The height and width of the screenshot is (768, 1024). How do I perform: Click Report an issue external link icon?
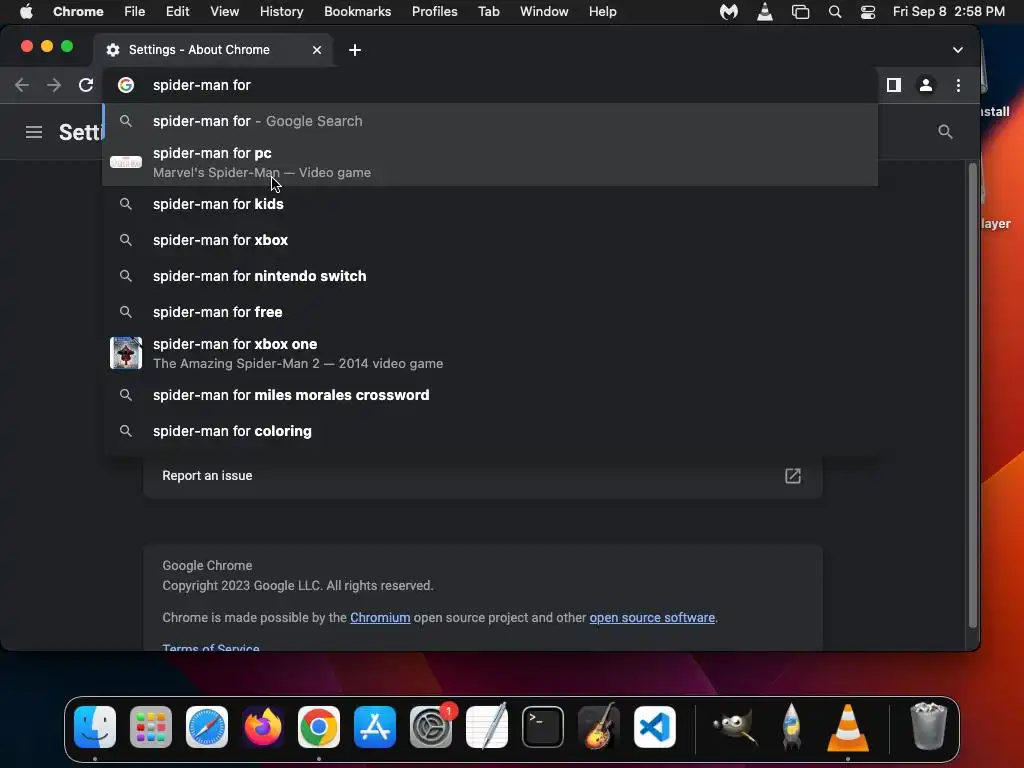coord(793,475)
